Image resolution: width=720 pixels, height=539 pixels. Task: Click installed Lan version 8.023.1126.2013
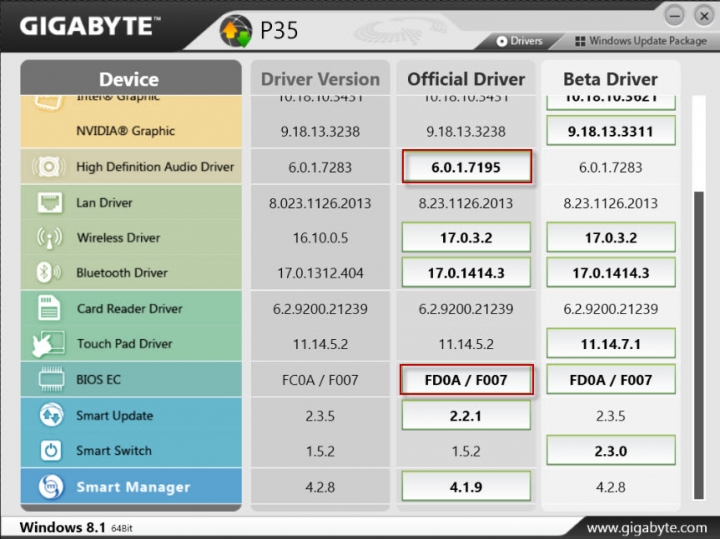[320, 203]
